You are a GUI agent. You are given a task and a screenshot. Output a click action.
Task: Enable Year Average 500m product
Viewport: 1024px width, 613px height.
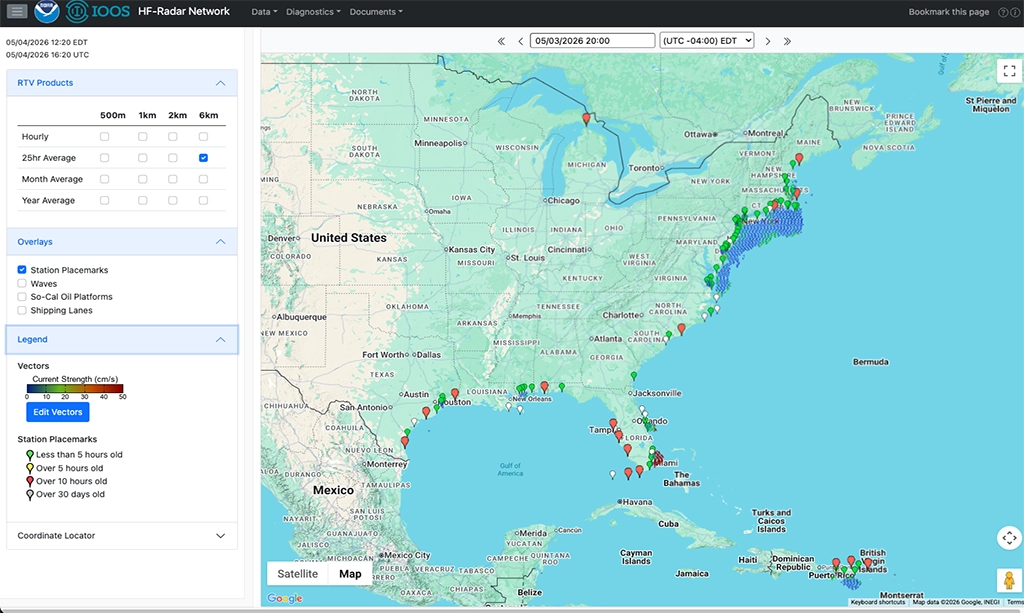(104, 200)
